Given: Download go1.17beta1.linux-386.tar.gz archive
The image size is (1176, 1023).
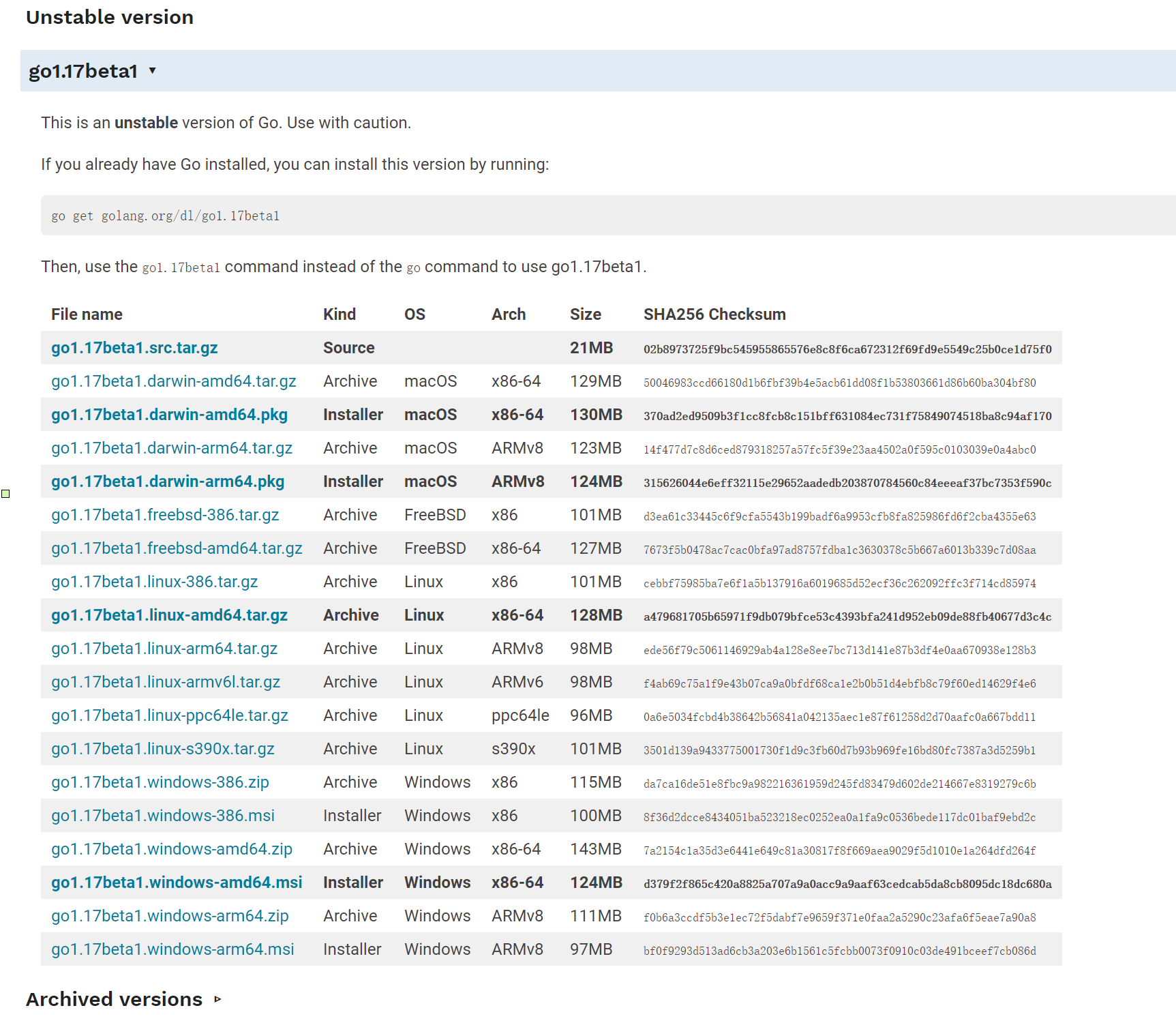Looking at the screenshot, I should (155, 582).
